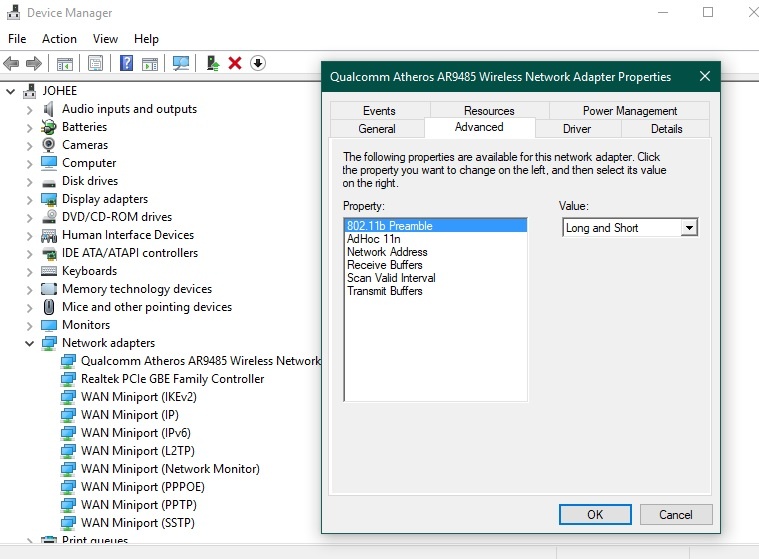The height and width of the screenshot is (559, 759).
Task: Click the down-arrow disable device icon
Action: tap(258, 63)
